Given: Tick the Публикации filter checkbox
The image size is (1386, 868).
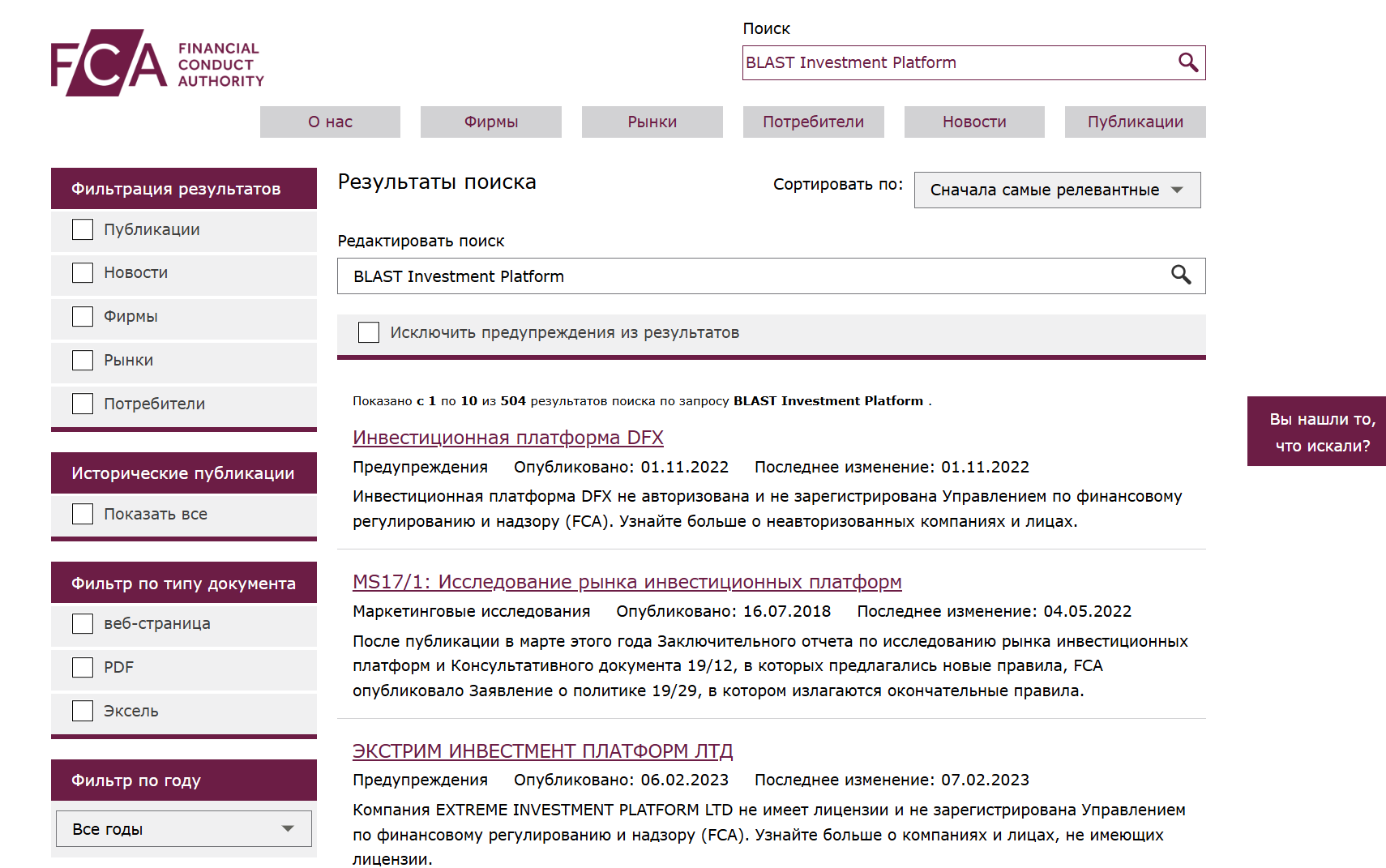Looking at the screenshot, I should pyautogui.click(x=83, y=229).
